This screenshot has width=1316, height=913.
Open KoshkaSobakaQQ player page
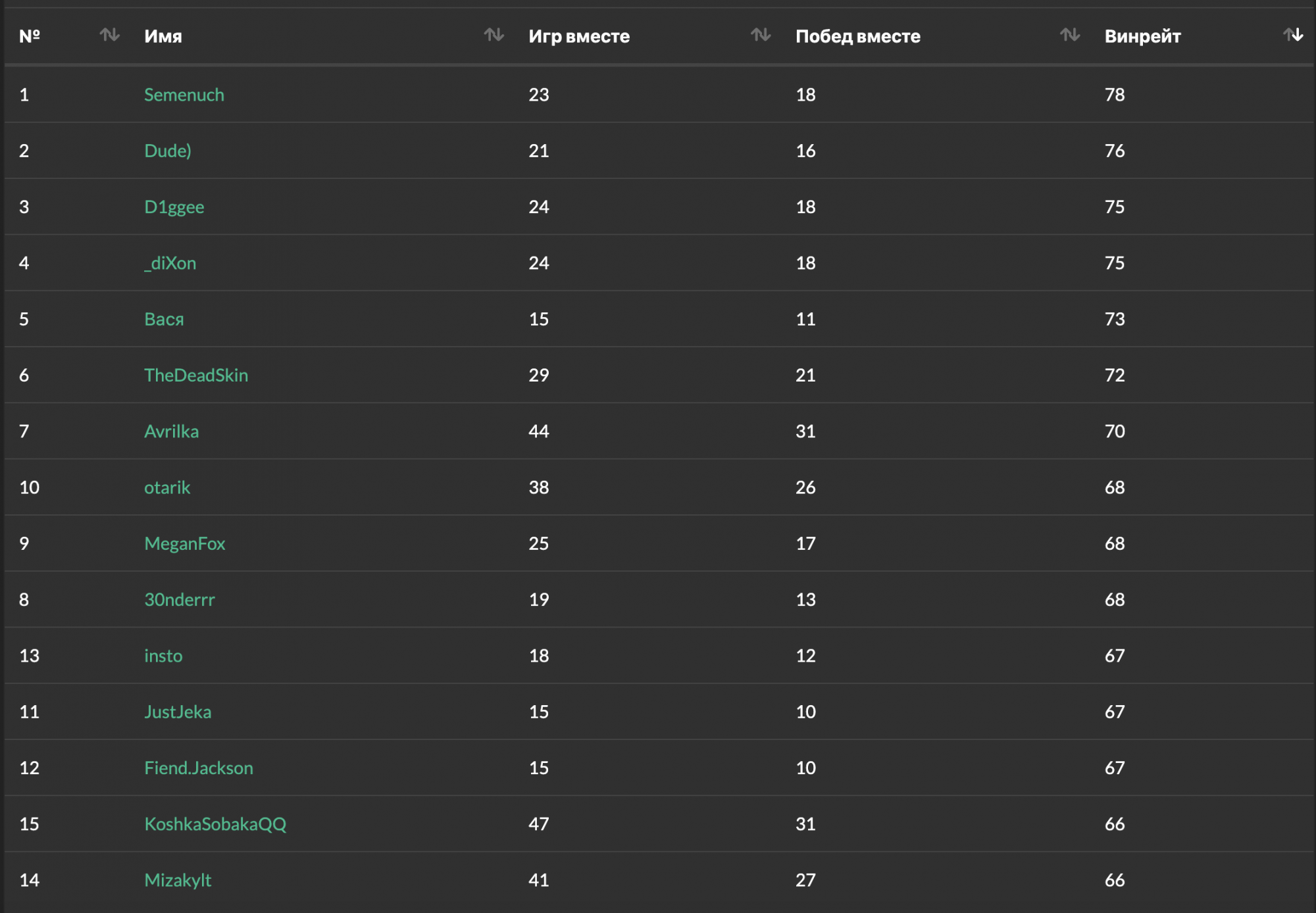coord(215,824)
